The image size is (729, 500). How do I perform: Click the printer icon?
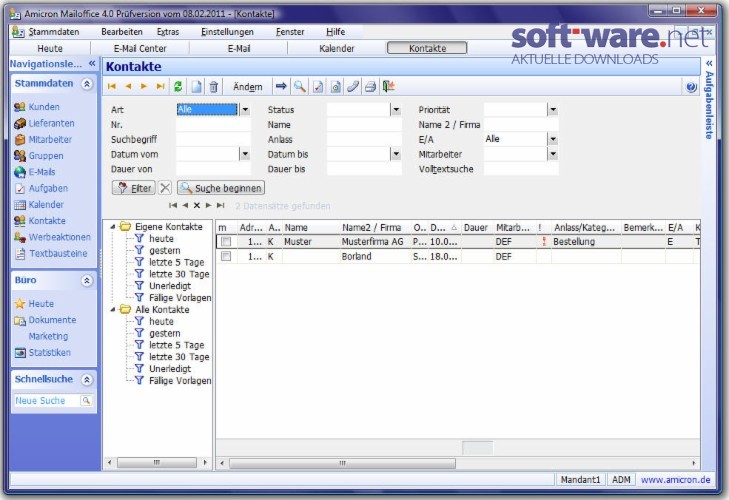click(x=371, y=87)
